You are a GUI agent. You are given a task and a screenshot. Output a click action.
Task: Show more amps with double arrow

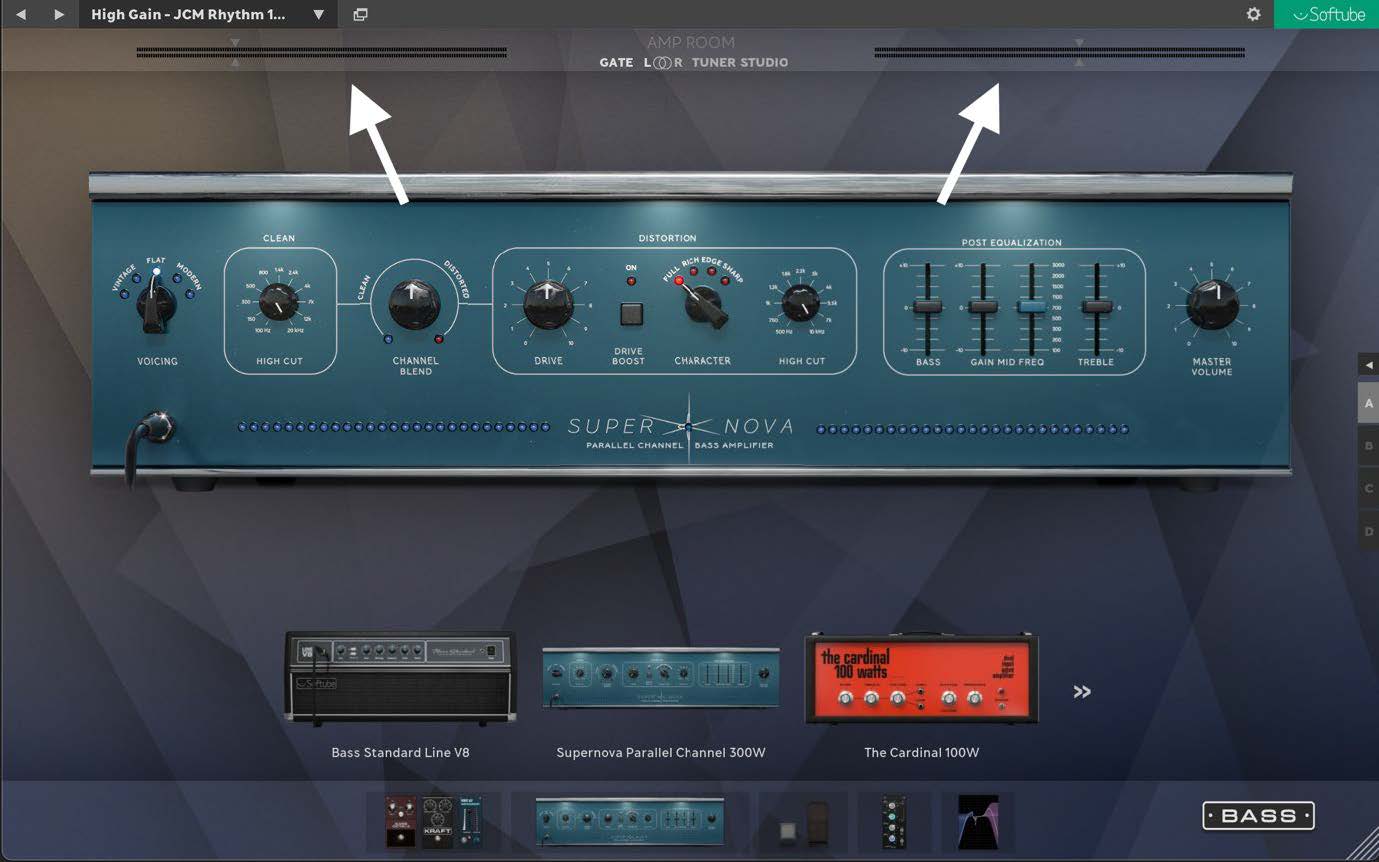coord(1082,691)
